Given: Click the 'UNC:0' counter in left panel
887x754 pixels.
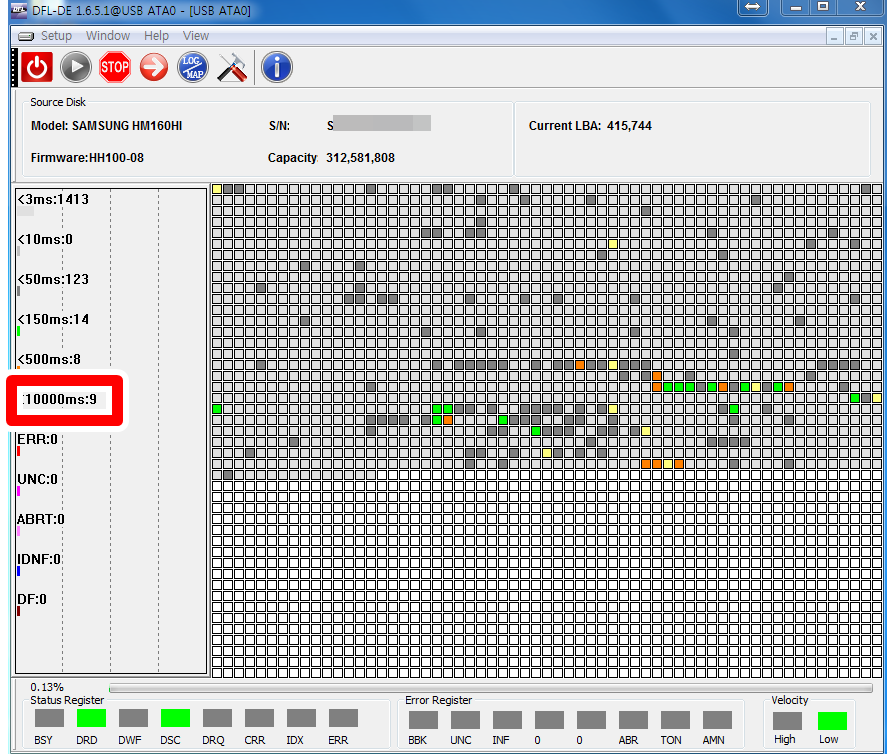Looking at the screenshot, I should [37, 479].
